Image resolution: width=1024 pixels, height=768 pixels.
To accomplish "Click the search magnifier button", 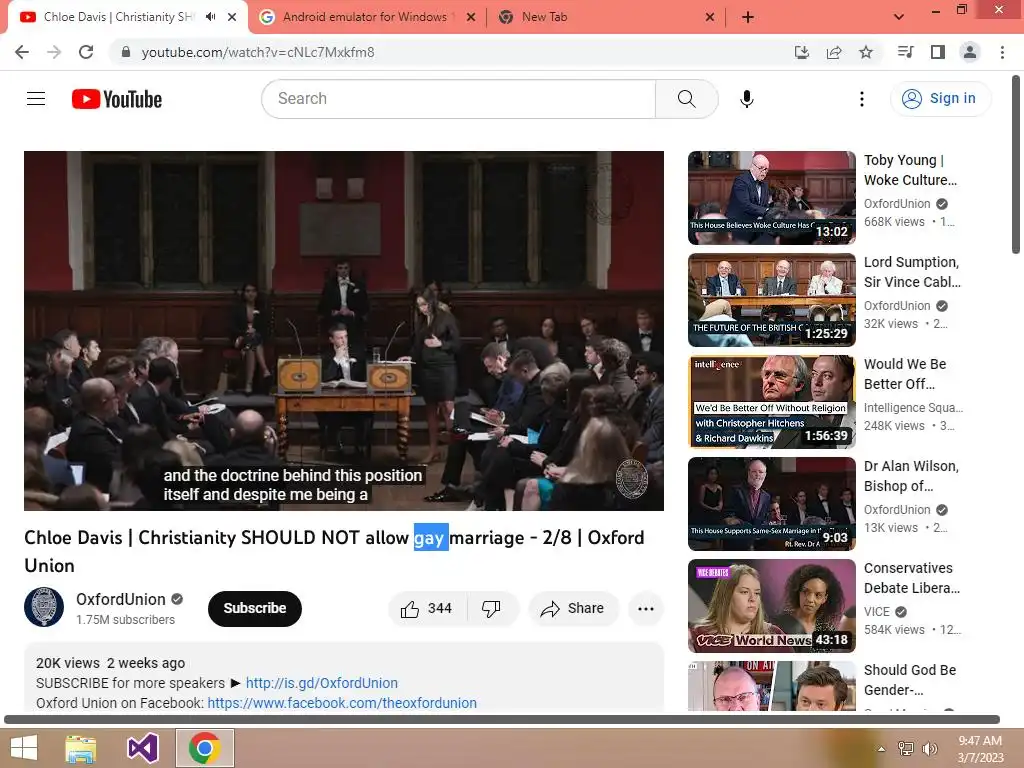I will pos(686,99).
